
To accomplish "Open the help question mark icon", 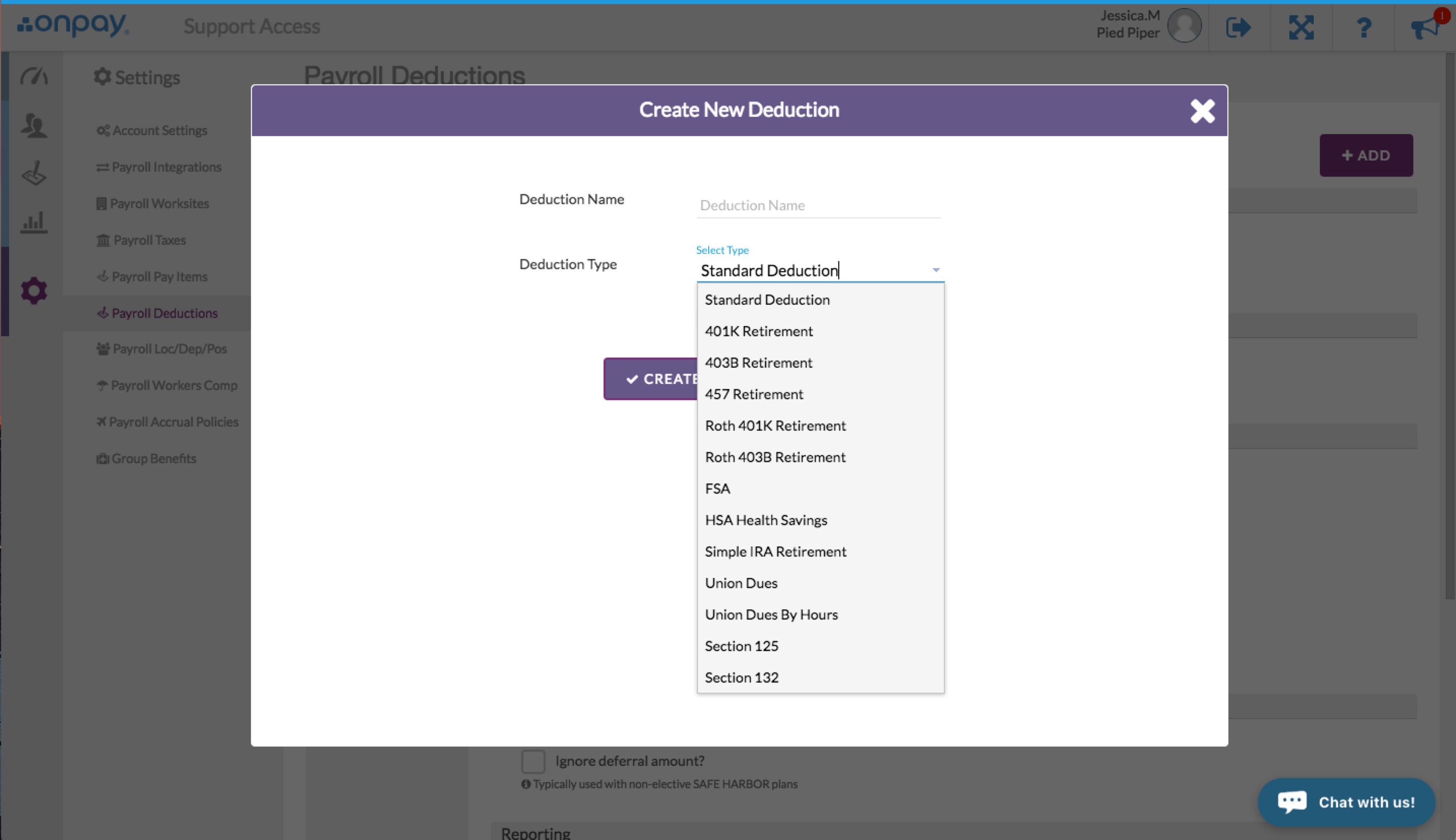I will 1364,27.
